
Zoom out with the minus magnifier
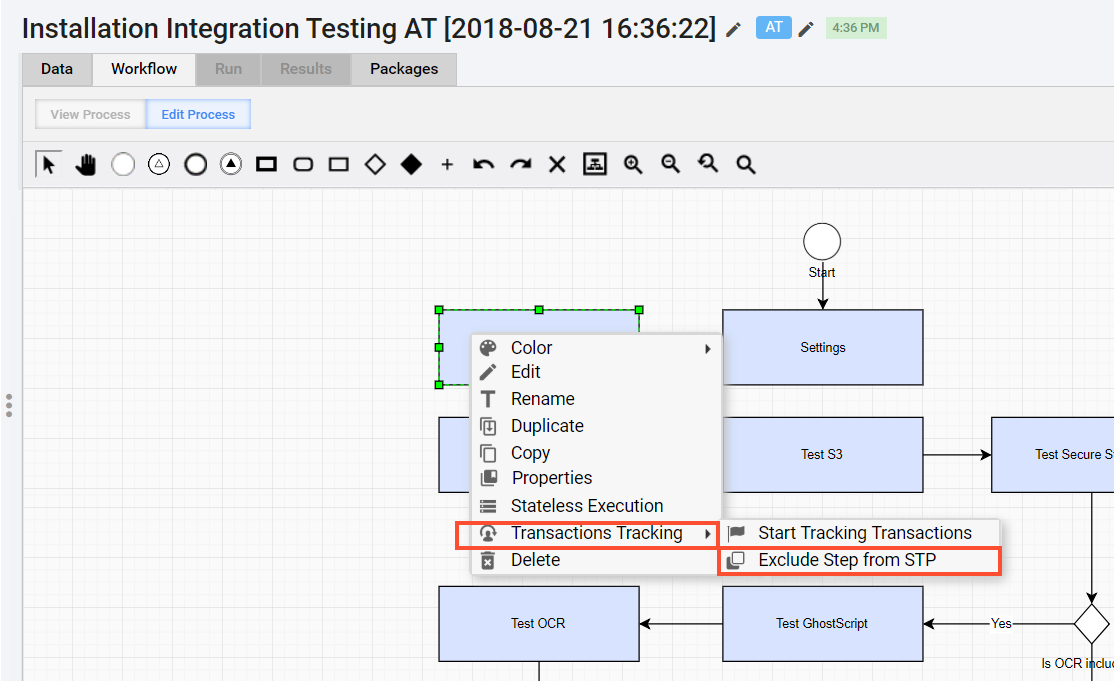[x=670, y=165]
